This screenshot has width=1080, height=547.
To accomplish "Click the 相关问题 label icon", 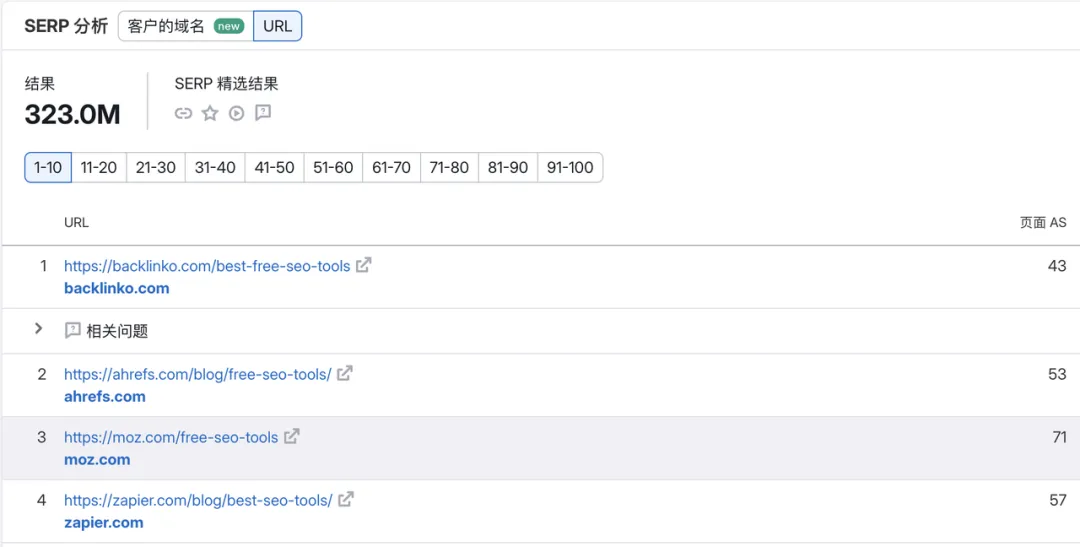I will [x=72, y=330].
